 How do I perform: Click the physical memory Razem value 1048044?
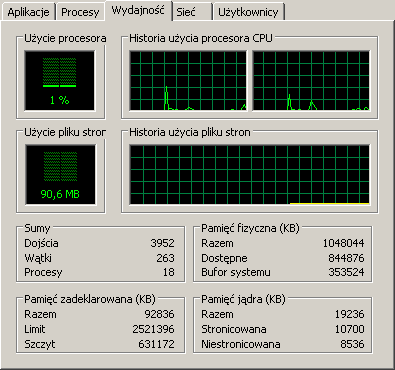(343, 243)
